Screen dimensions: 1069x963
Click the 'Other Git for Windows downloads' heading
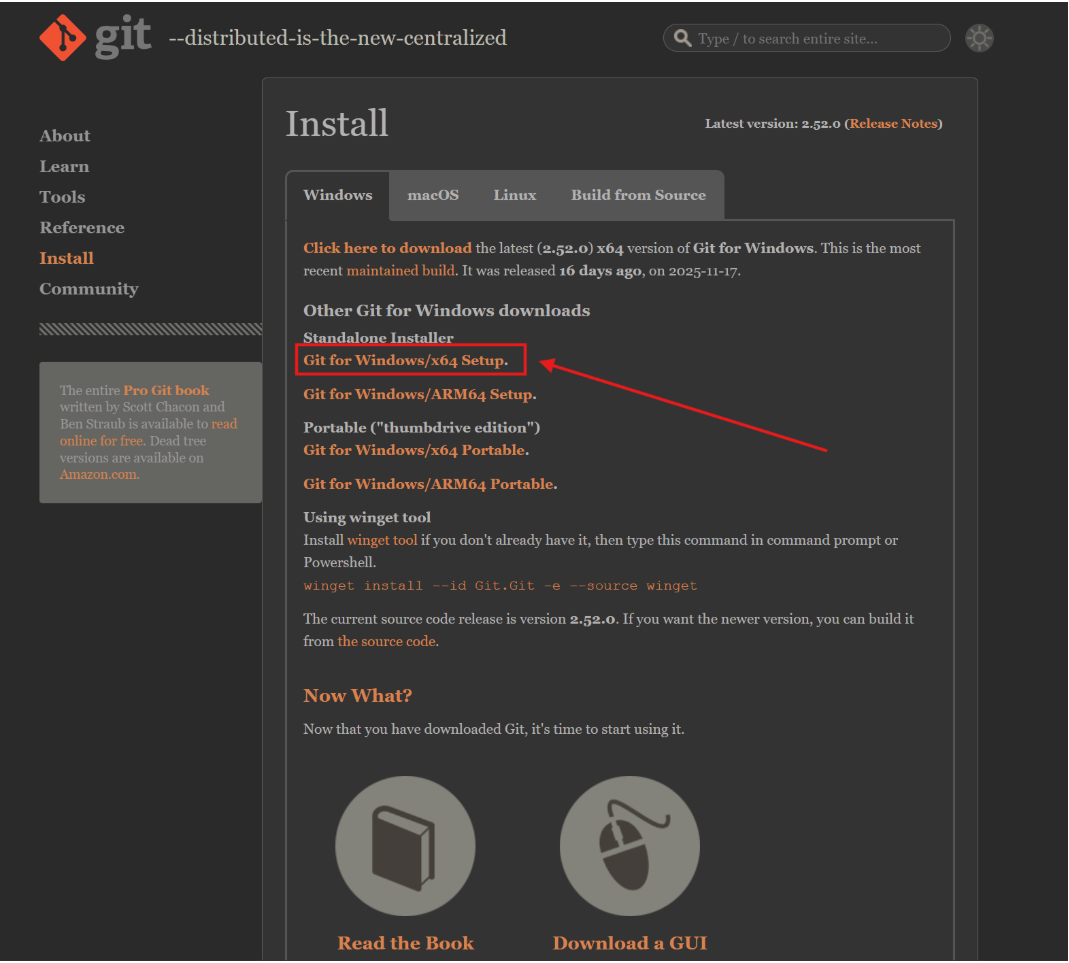447,311
